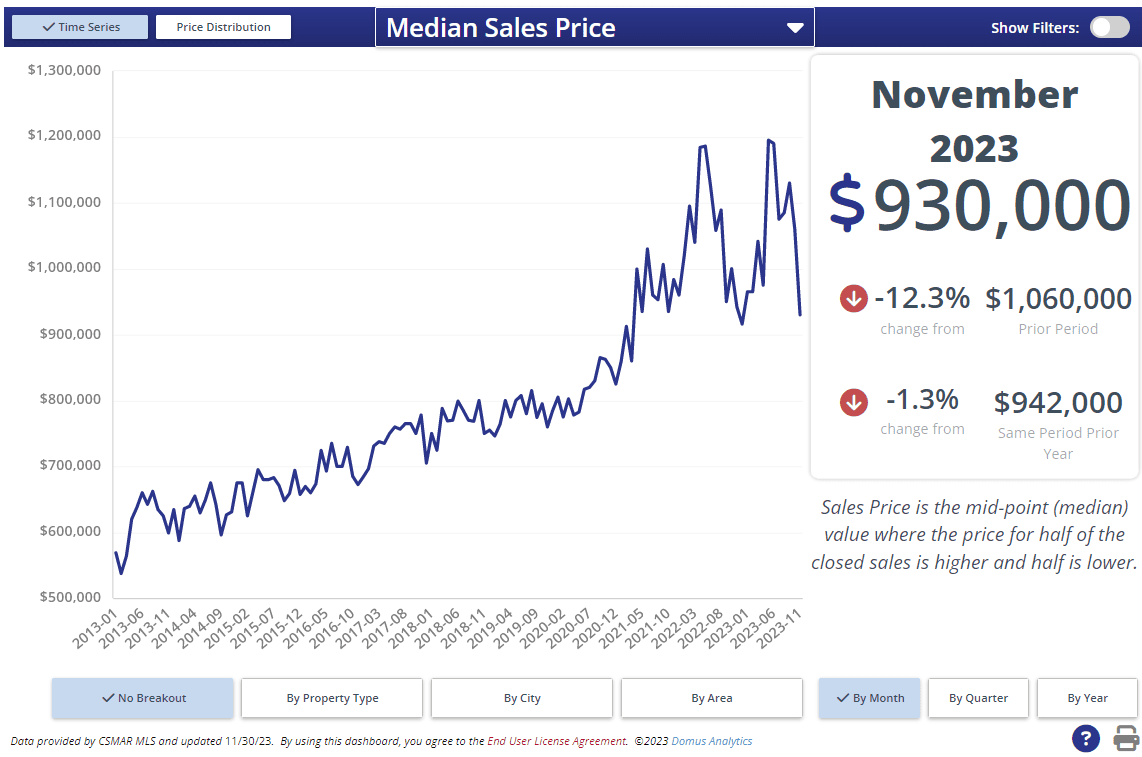
Task: Break out data By Area
Action: [712, 698]
